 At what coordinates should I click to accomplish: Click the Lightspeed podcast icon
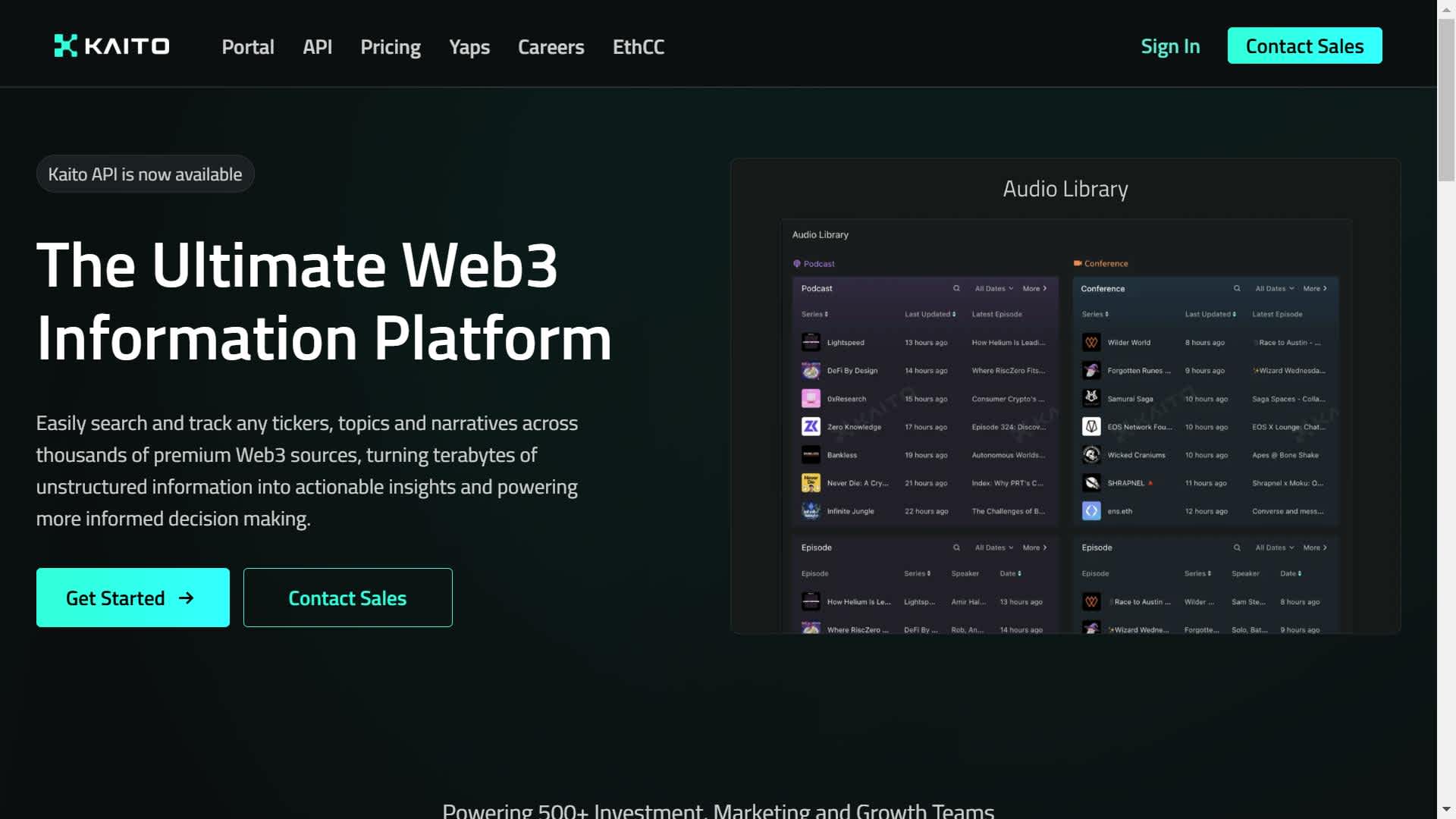[811, 342]
